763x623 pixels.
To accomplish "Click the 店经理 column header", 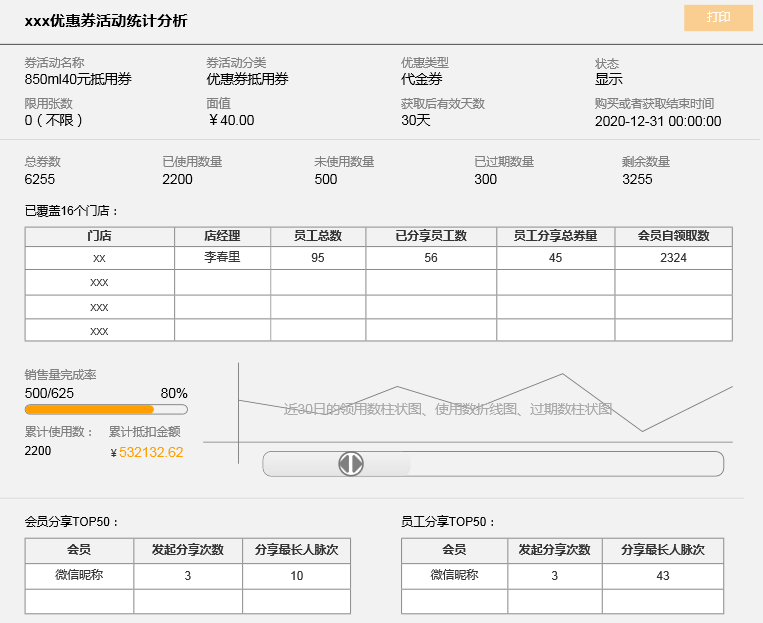I will pos(222,236).
